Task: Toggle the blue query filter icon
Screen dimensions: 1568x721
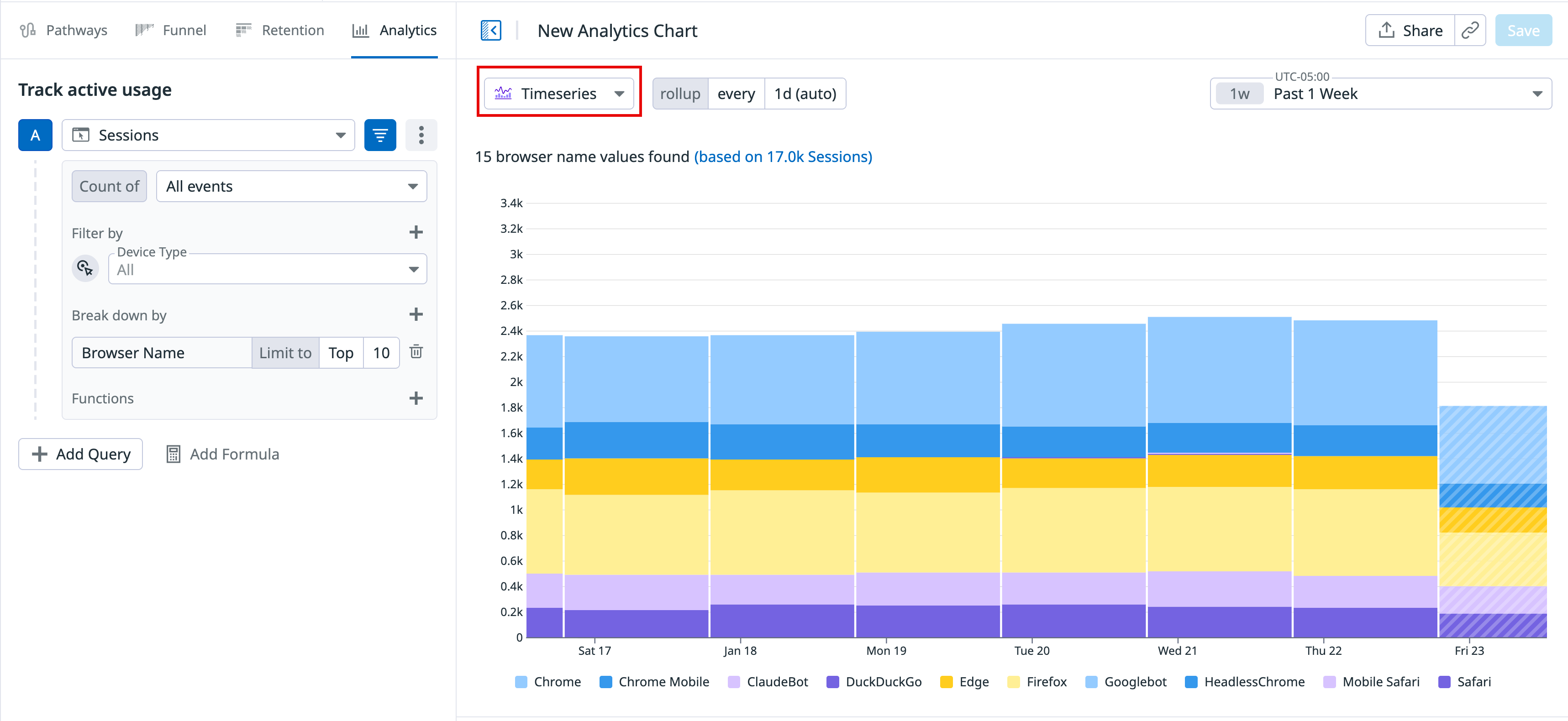Action: click(380, 135)
